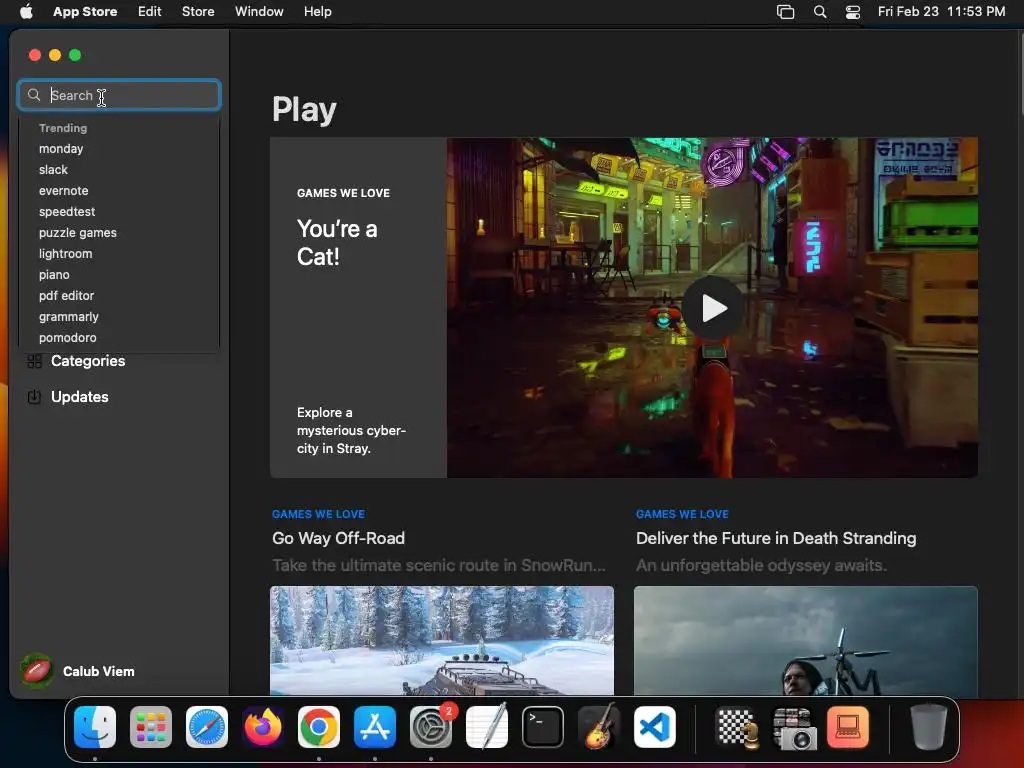Launch Visual Studio Code from the Dock
The width and height of the screenshot is (1024, 768).
[655, 727]
